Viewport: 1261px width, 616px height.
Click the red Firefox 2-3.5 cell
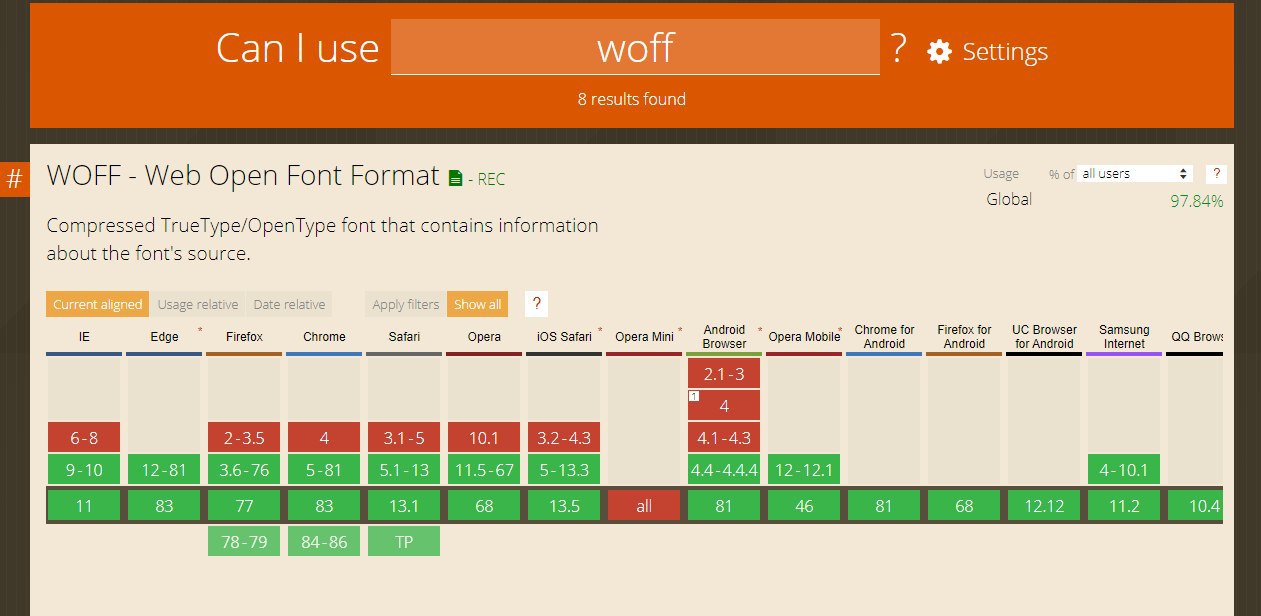tap(244, 437)
